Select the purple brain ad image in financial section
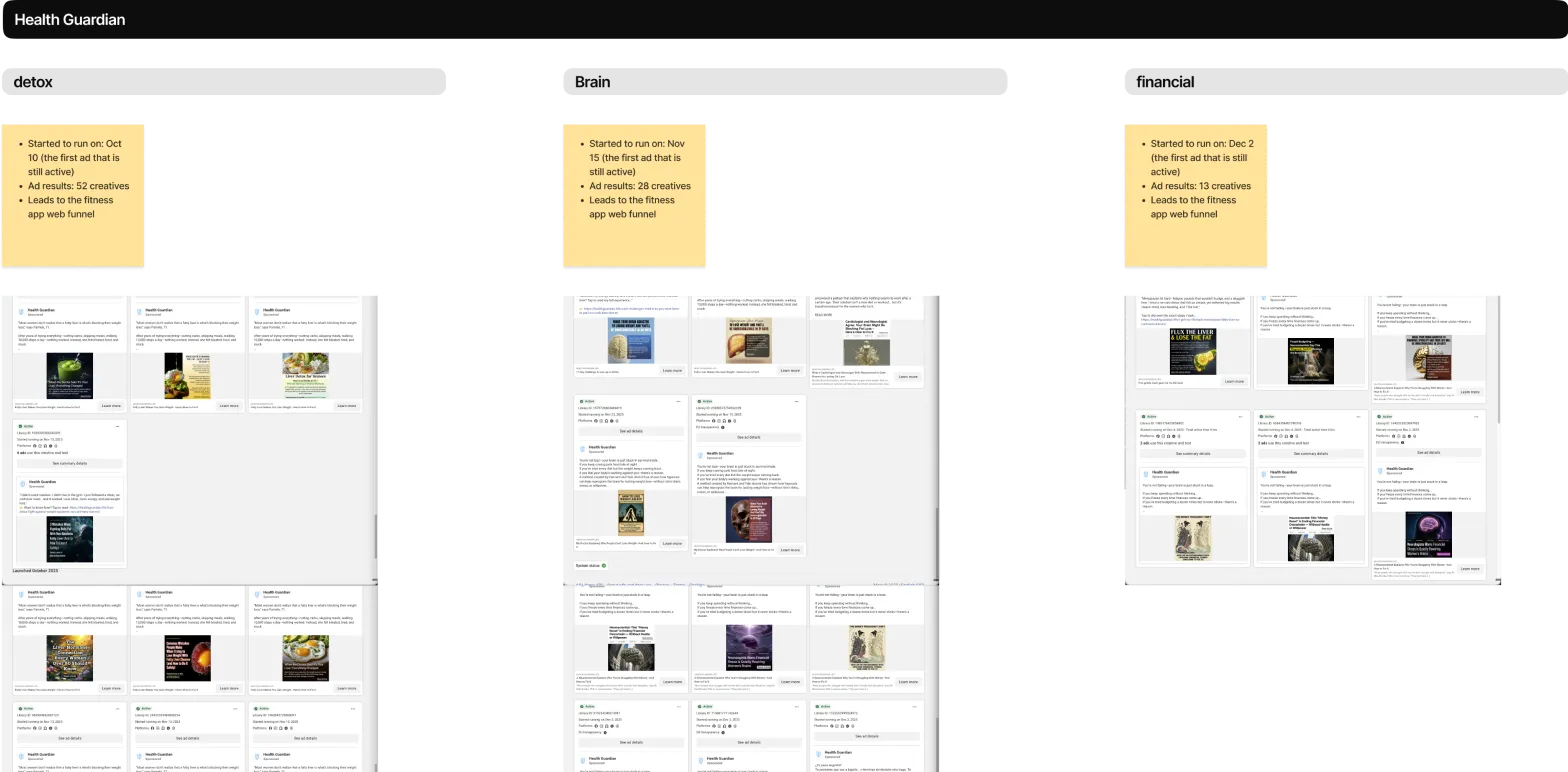The width and height of the screenshot is (1568, 772). coord(1428,535)
